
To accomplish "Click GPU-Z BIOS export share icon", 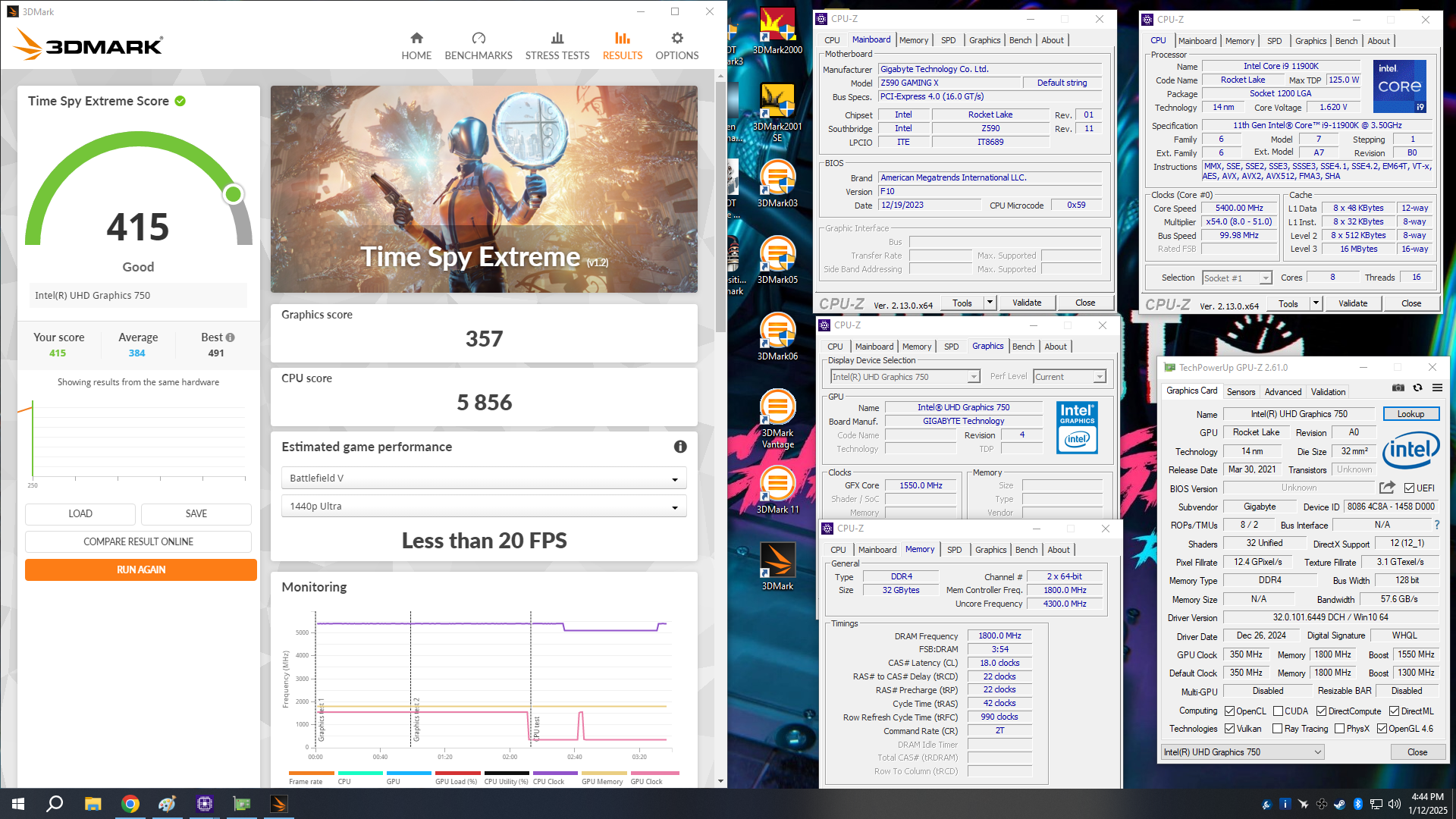I will click(x=1387, y=488).
